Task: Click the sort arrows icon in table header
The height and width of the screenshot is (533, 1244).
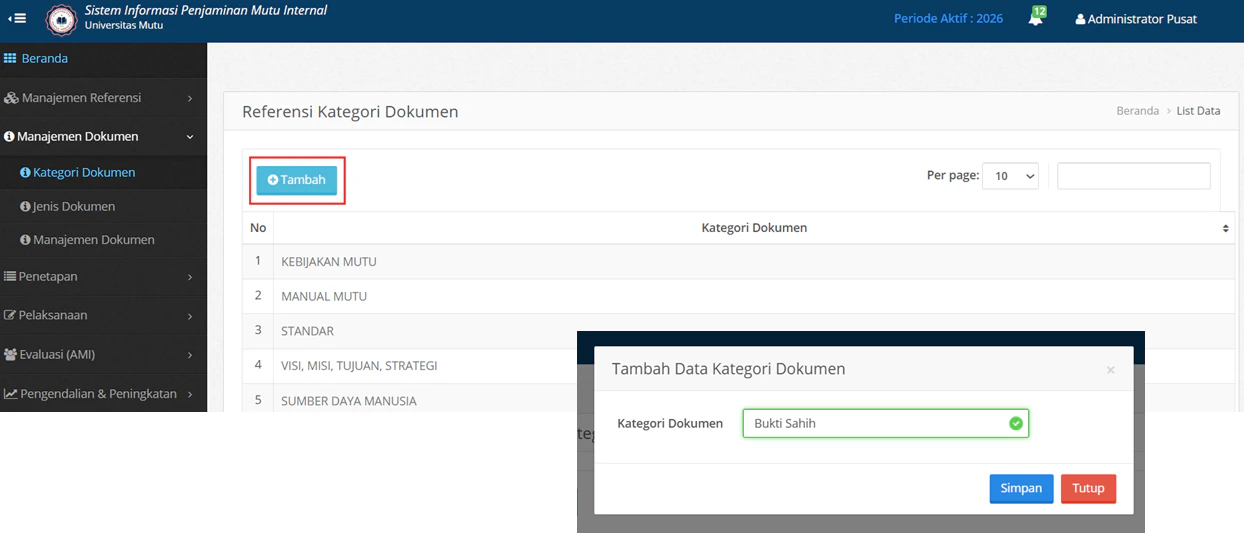Action: [x=1226, y=229]
